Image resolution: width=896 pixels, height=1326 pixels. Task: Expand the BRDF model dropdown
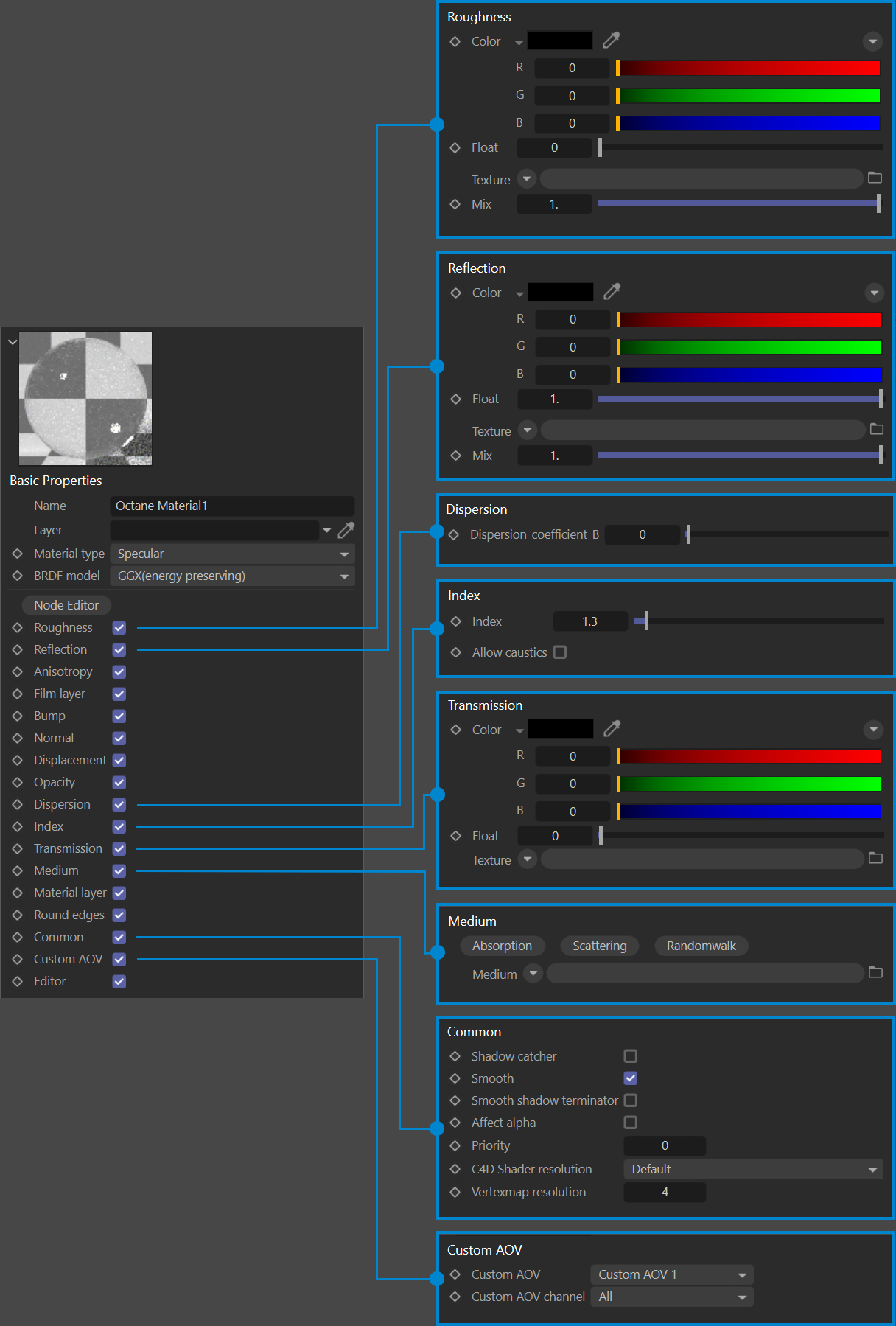click(232, 576)
